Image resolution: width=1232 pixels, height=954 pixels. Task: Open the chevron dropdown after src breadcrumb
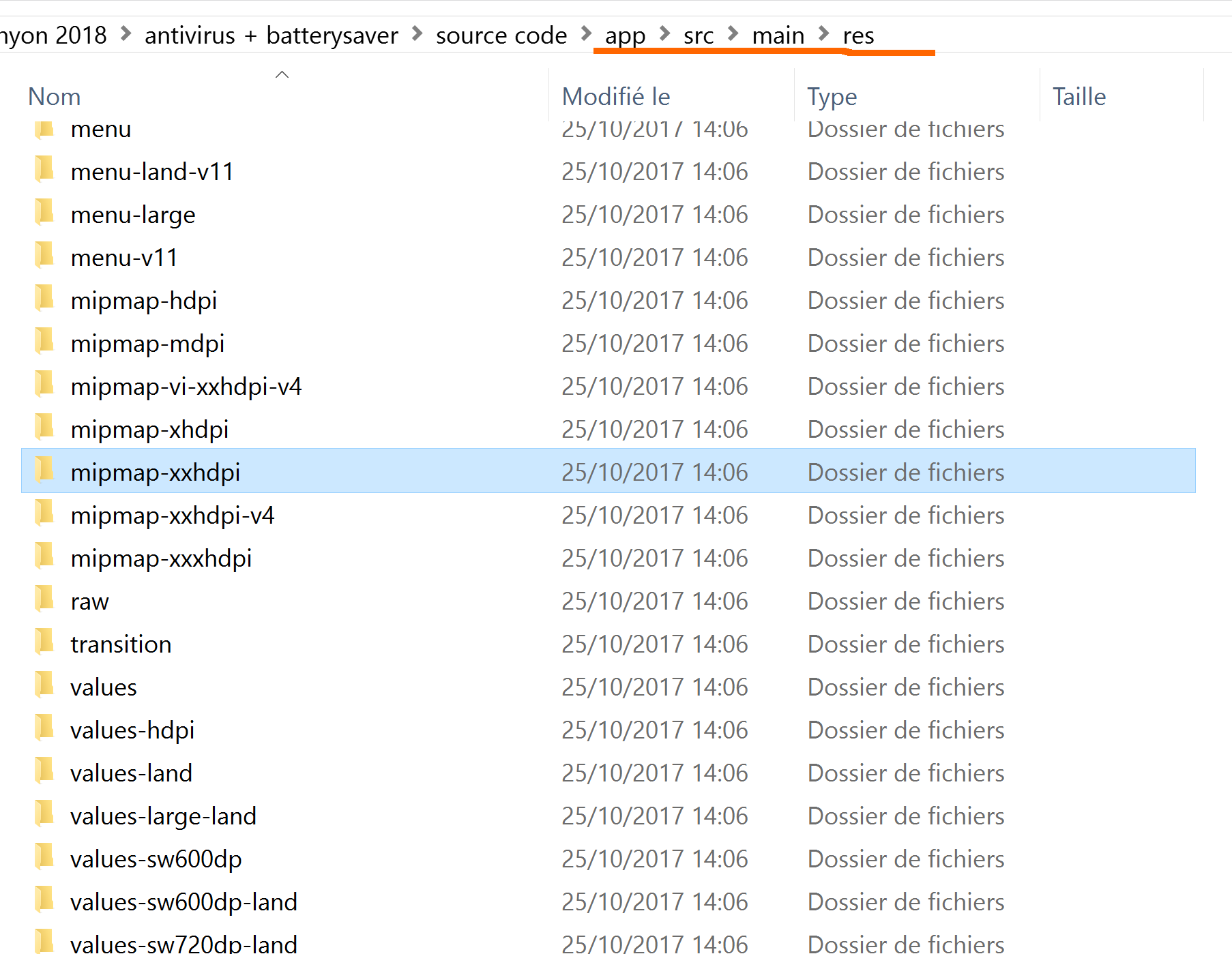pyautogui.click(x=733, y=34)
